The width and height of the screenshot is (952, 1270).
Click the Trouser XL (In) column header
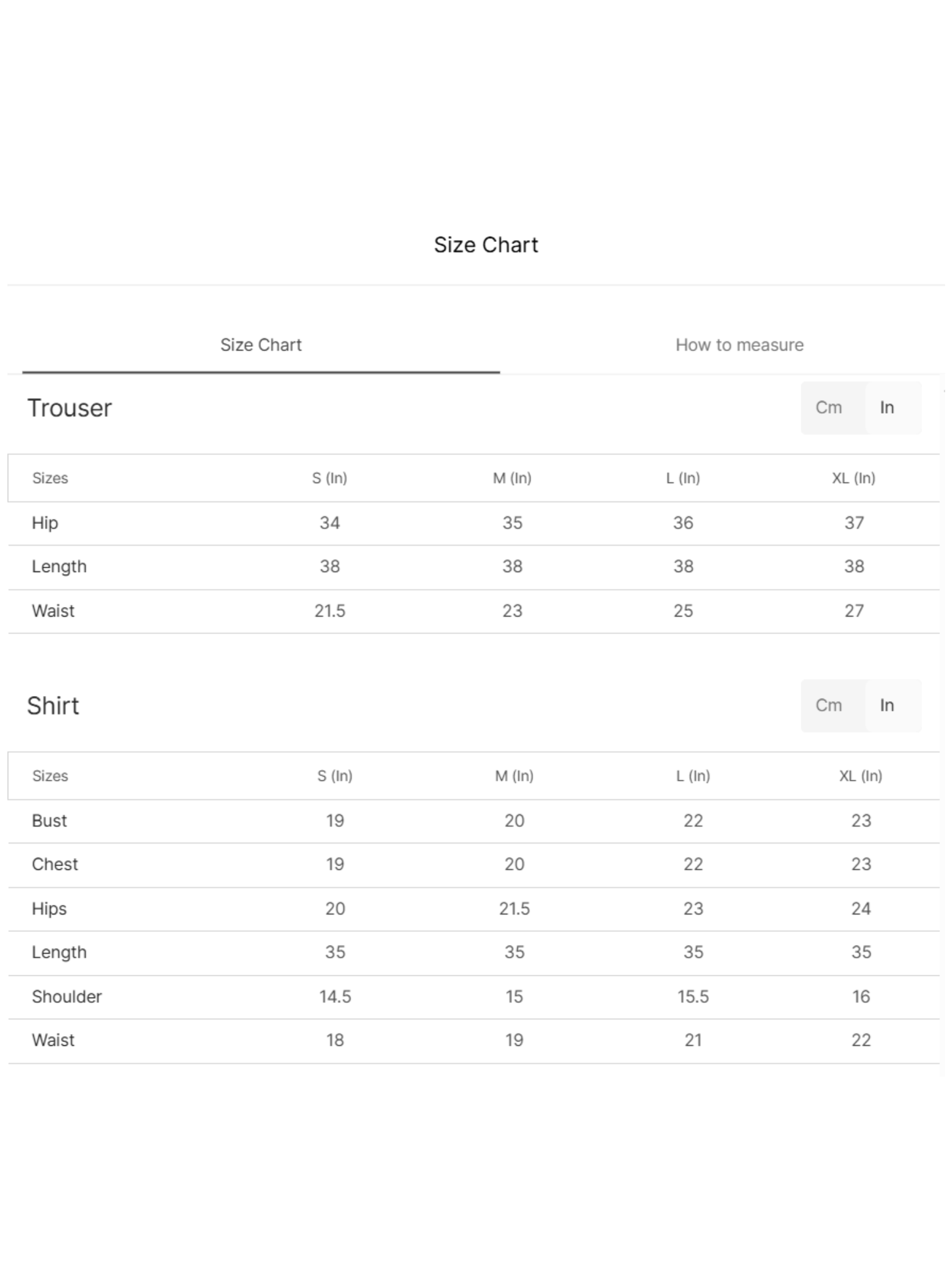tap(854, 478)
